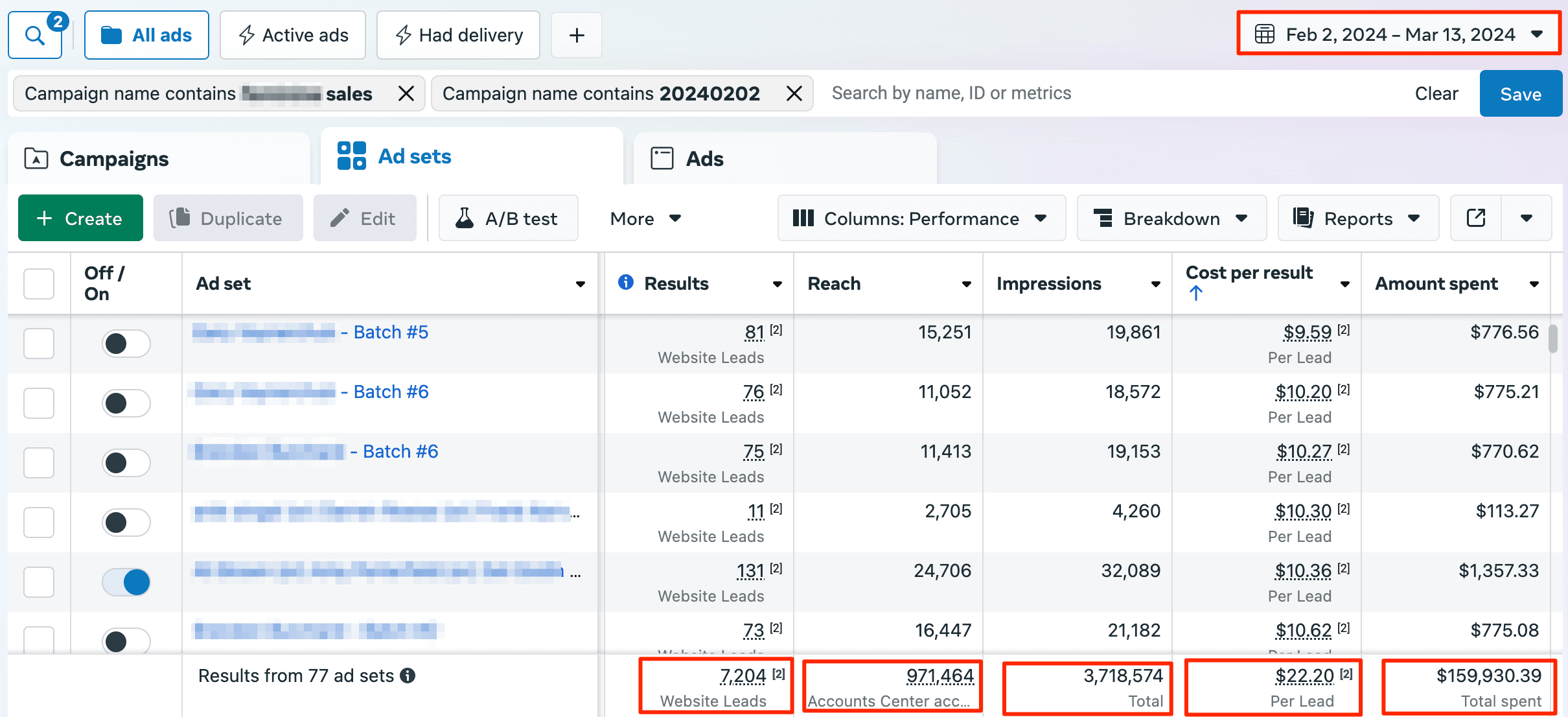Open the Columns: Performance dropdown

click(921, 218)
